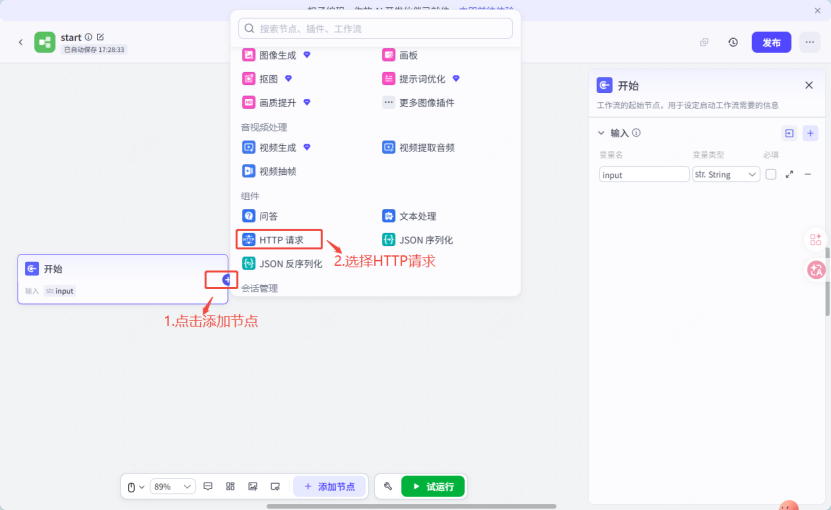Image resolution: width=831 pixels, height=510 pixels.
Task: Open the more options ellipsis menu
Action: click(x=809, y=42)
